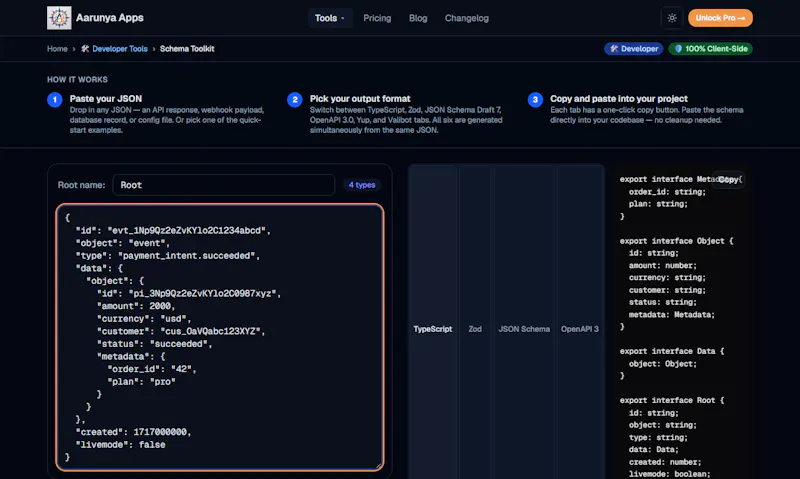Click the shield icon in Client-Side badge
The width and height of the screenshot is (800, 479).
tap(678, 48)
